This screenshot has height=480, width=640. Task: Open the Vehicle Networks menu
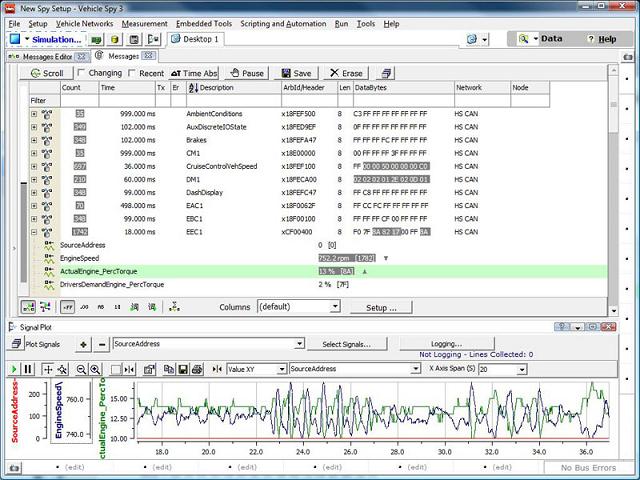click(x=84, y=23)
